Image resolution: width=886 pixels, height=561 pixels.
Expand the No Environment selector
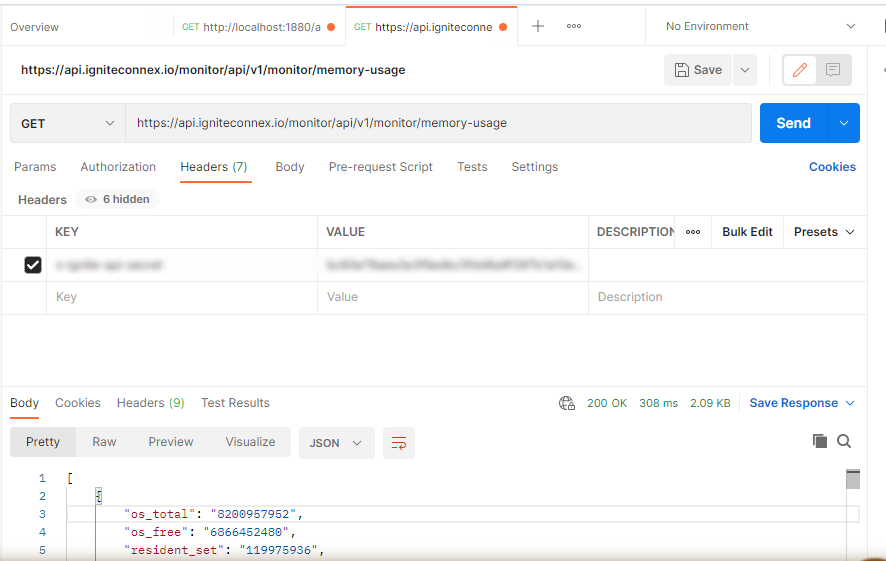coord(760,26)
